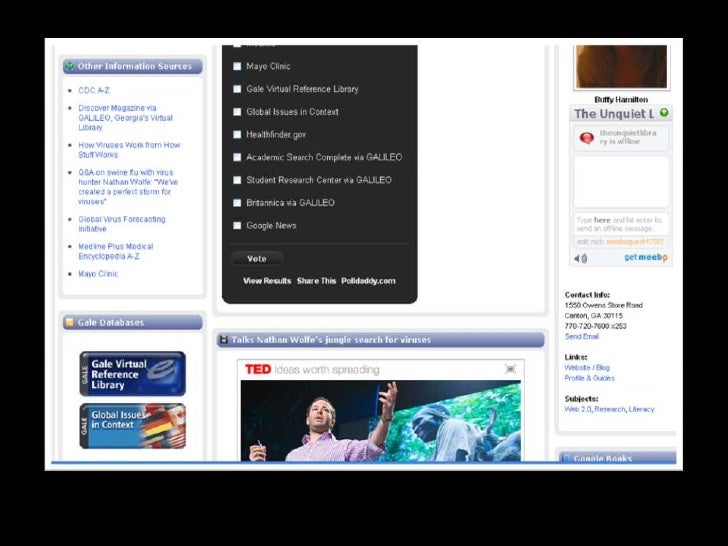The image size is (728, 546).
Task: Submit poll with the Vote button
Action: 257,259
